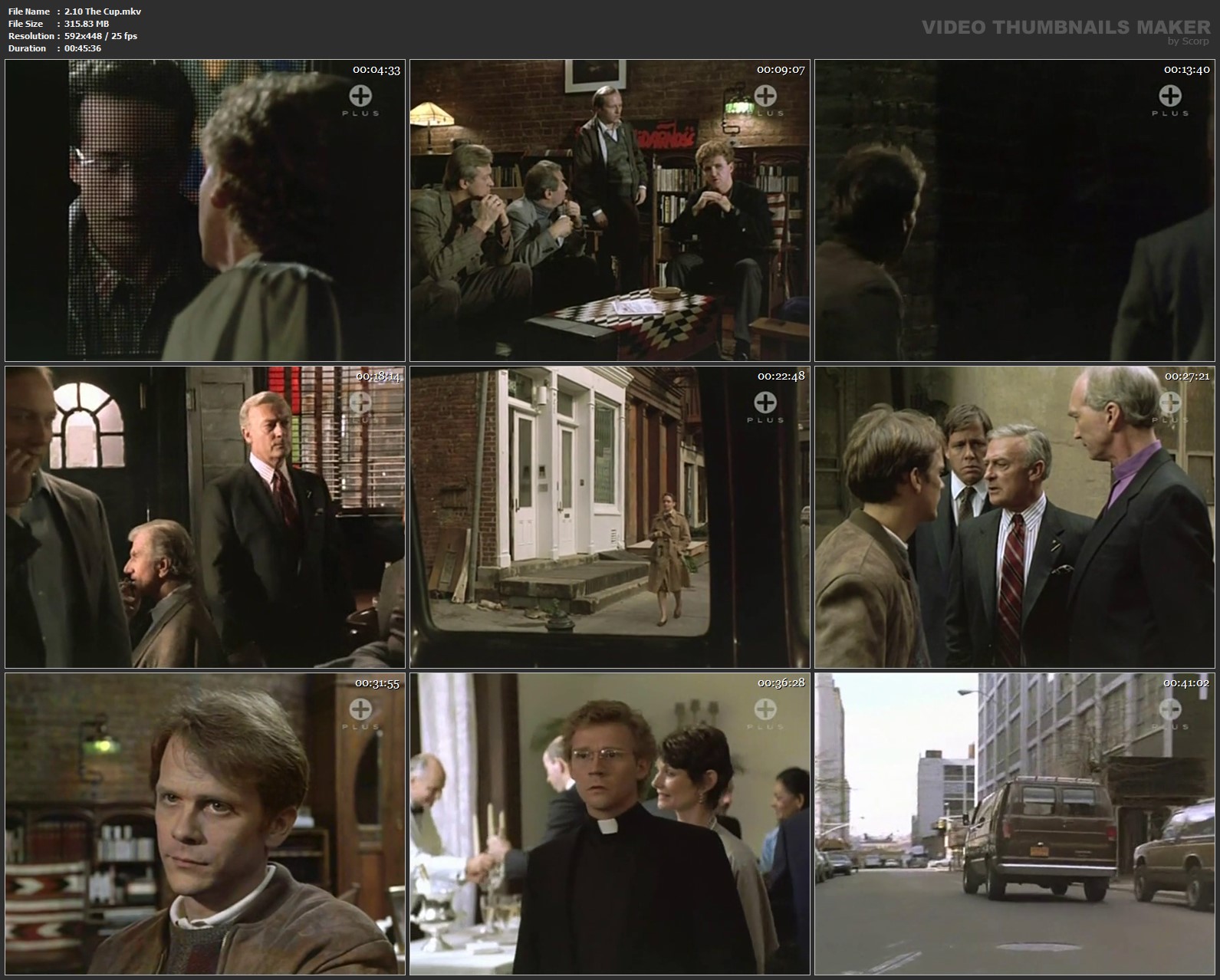Click the 'Duration' label
Viewport: 1220px width, 980px height.
[x=27, y=48]
